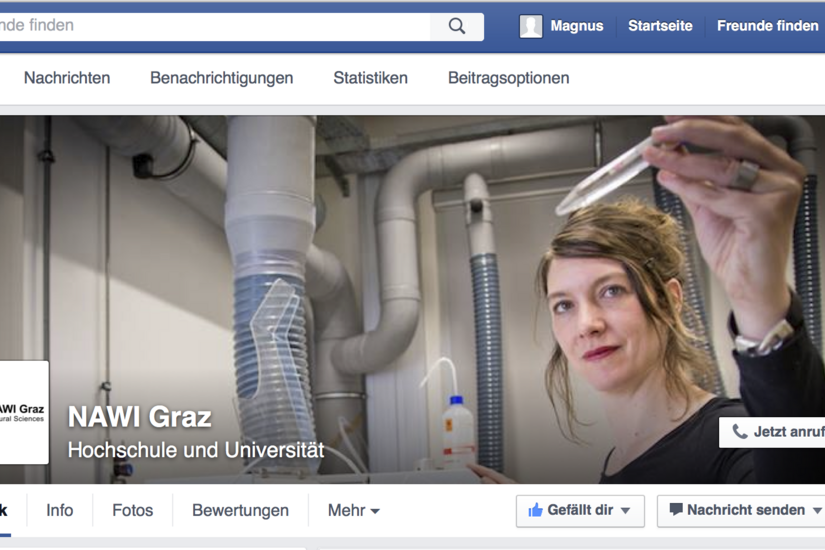Switch to the Nachrichten tab
825x550 pixels.
pyautogui.click(x=67, y=78)
